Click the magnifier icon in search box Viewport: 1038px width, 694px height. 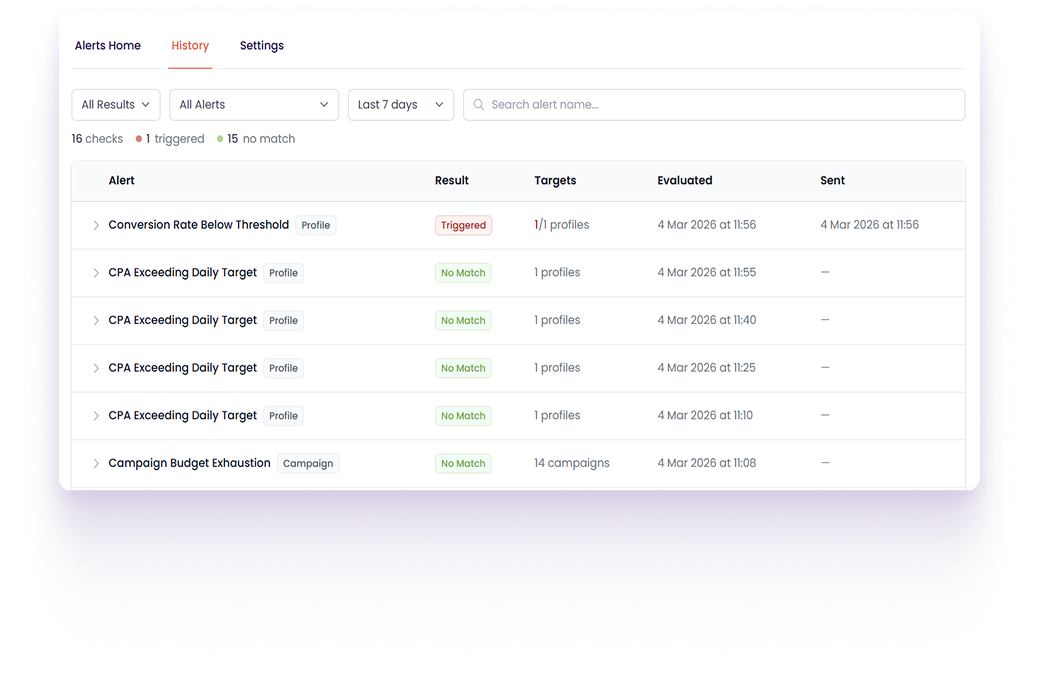coord(478,105)
